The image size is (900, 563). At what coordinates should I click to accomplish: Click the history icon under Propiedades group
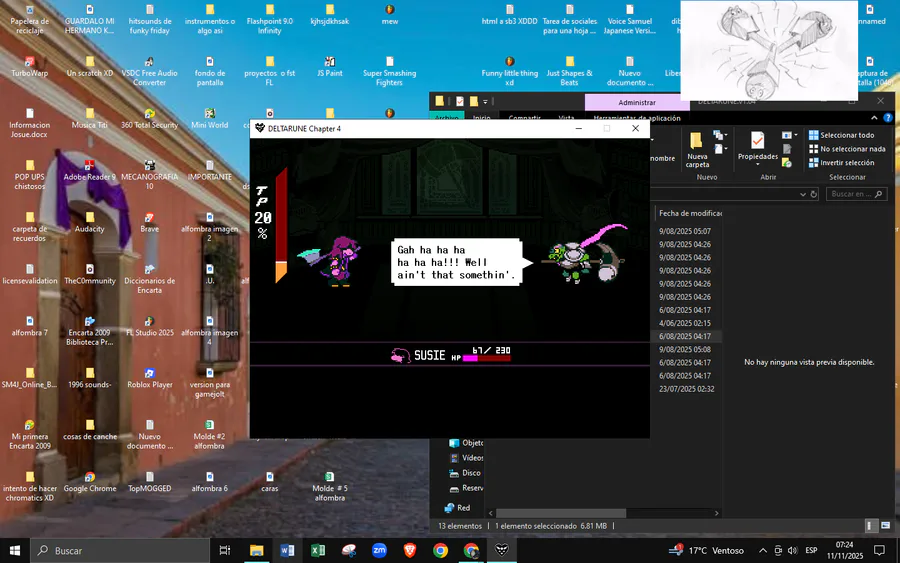[787, 163]
